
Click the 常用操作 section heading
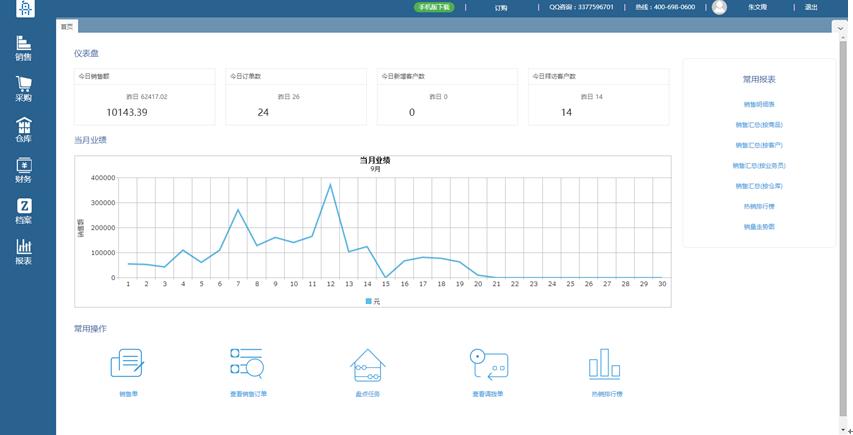coord(90,328)
